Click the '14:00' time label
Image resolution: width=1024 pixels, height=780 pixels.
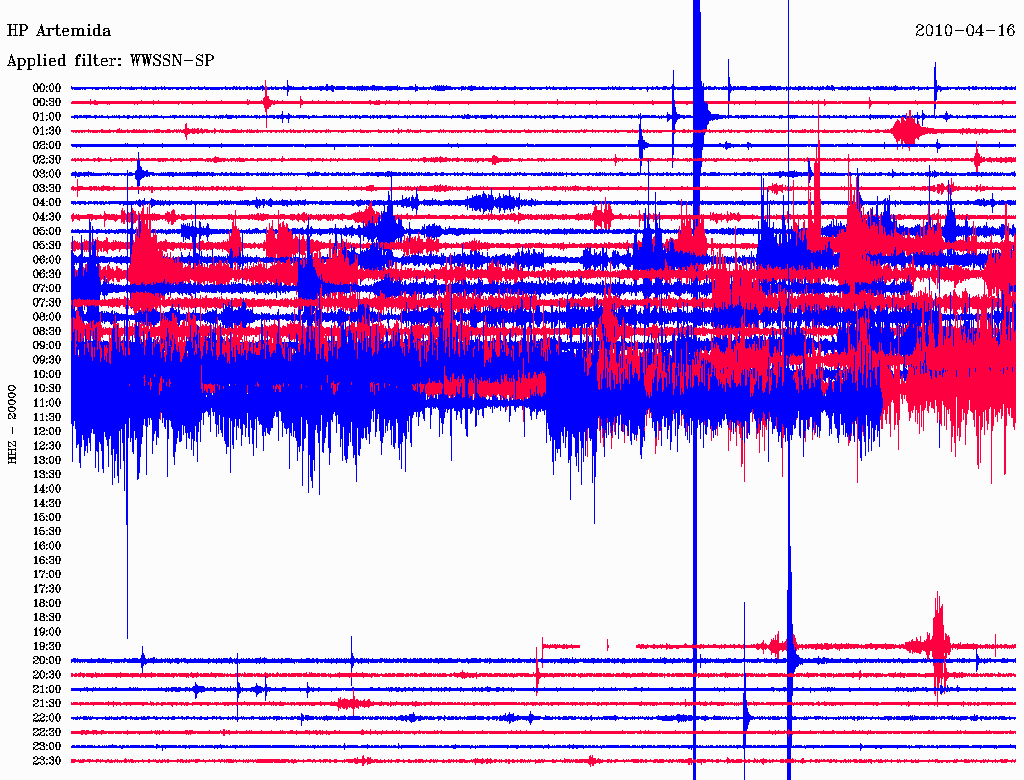tap(47, 489)
